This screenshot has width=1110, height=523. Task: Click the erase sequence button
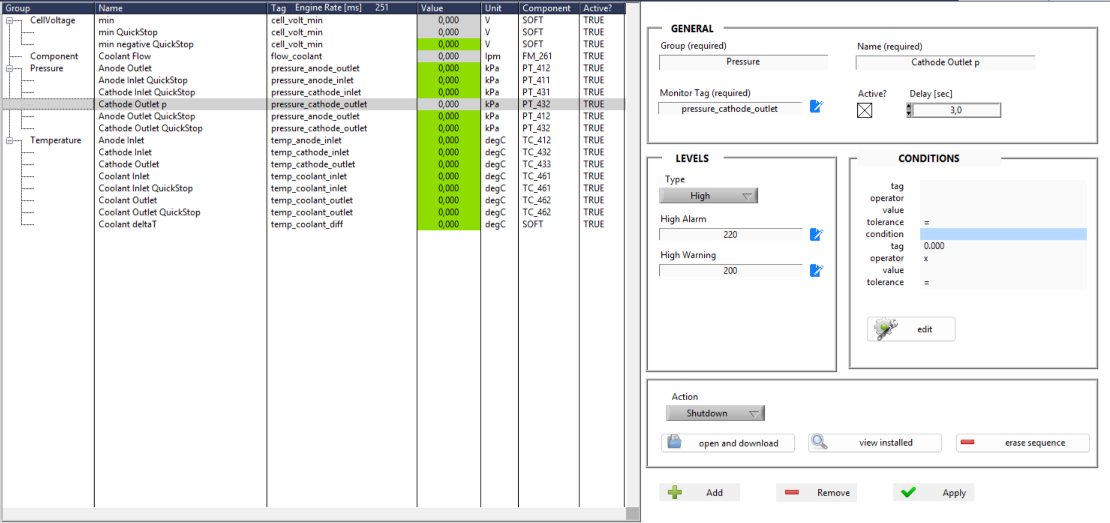pos(1022,443)
